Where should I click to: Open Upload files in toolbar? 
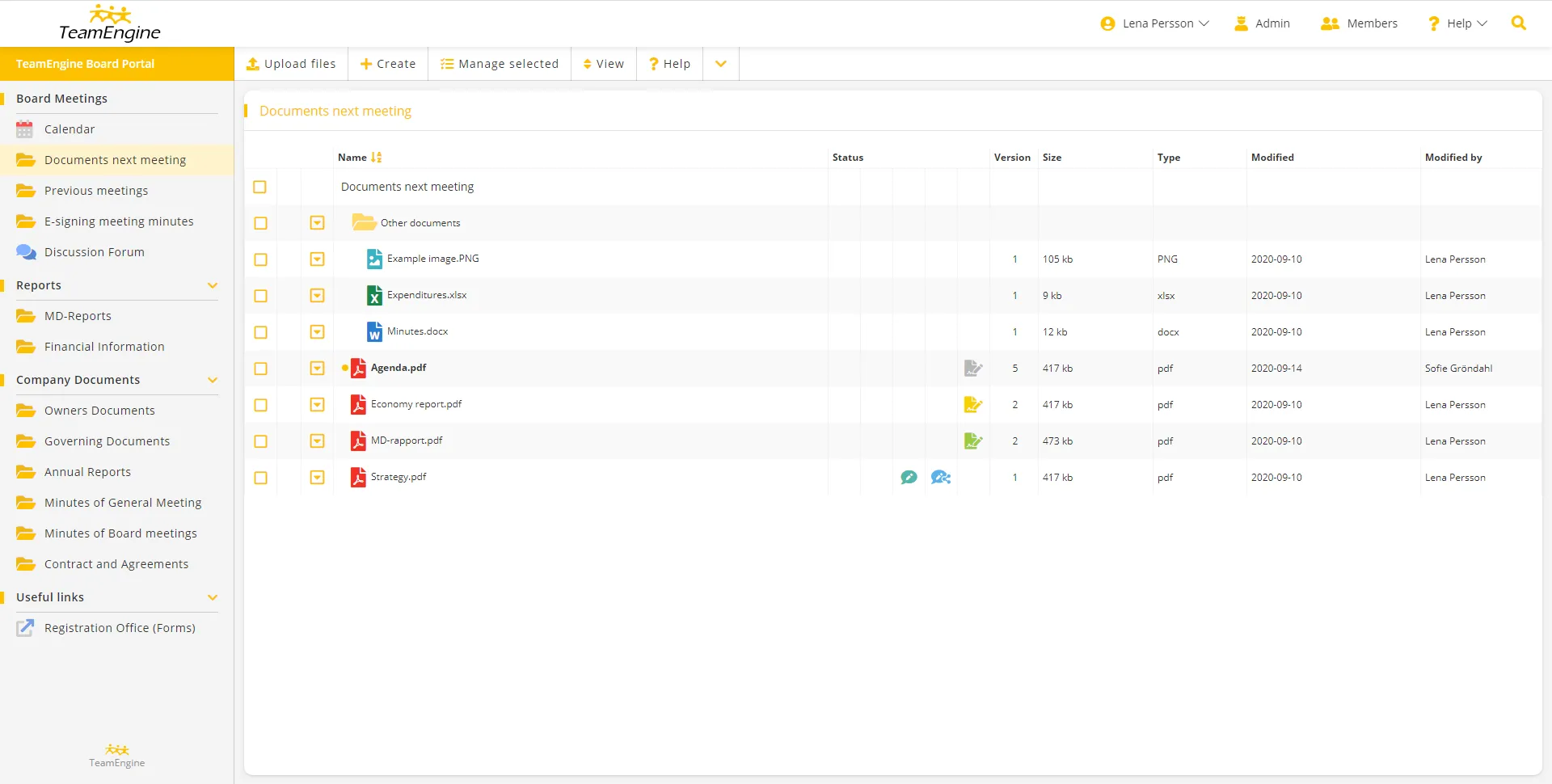pyautogui.click(x=291, y=64)
